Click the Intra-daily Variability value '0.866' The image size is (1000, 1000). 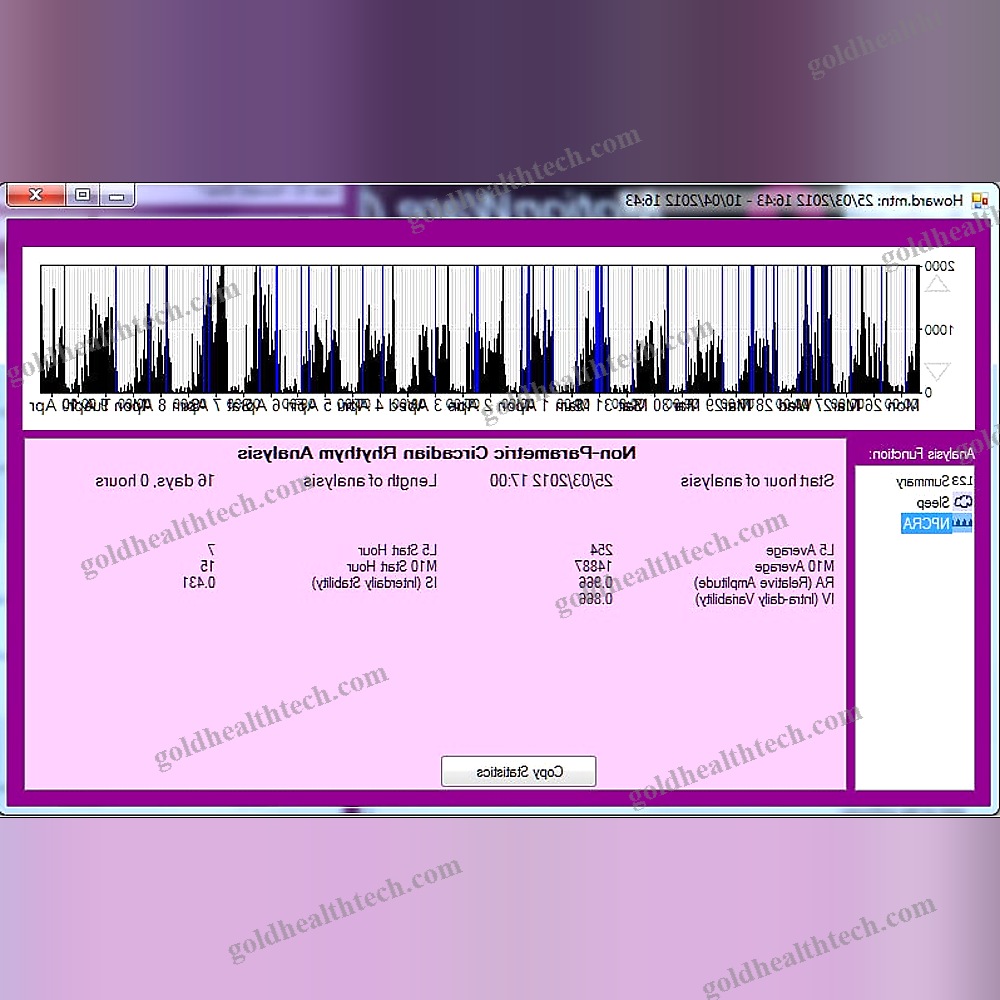[x=596, y=599]
